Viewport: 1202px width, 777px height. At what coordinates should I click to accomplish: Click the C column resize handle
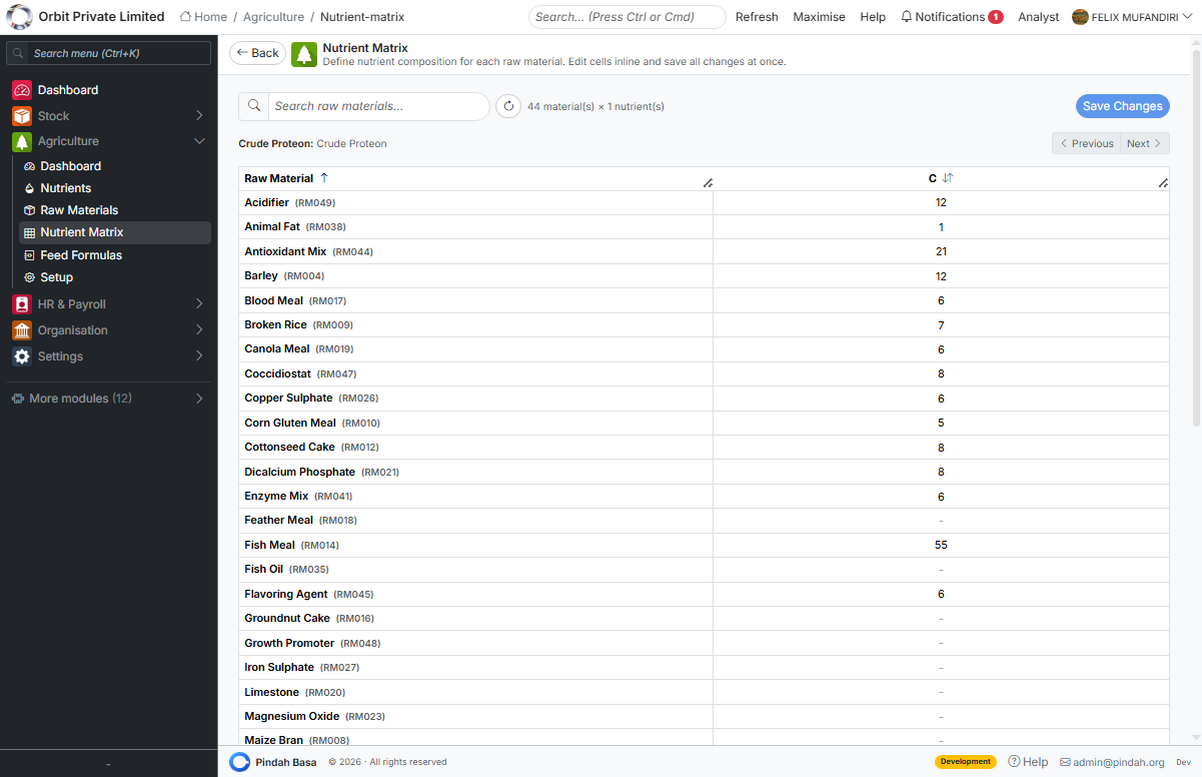coord(1163,183)
